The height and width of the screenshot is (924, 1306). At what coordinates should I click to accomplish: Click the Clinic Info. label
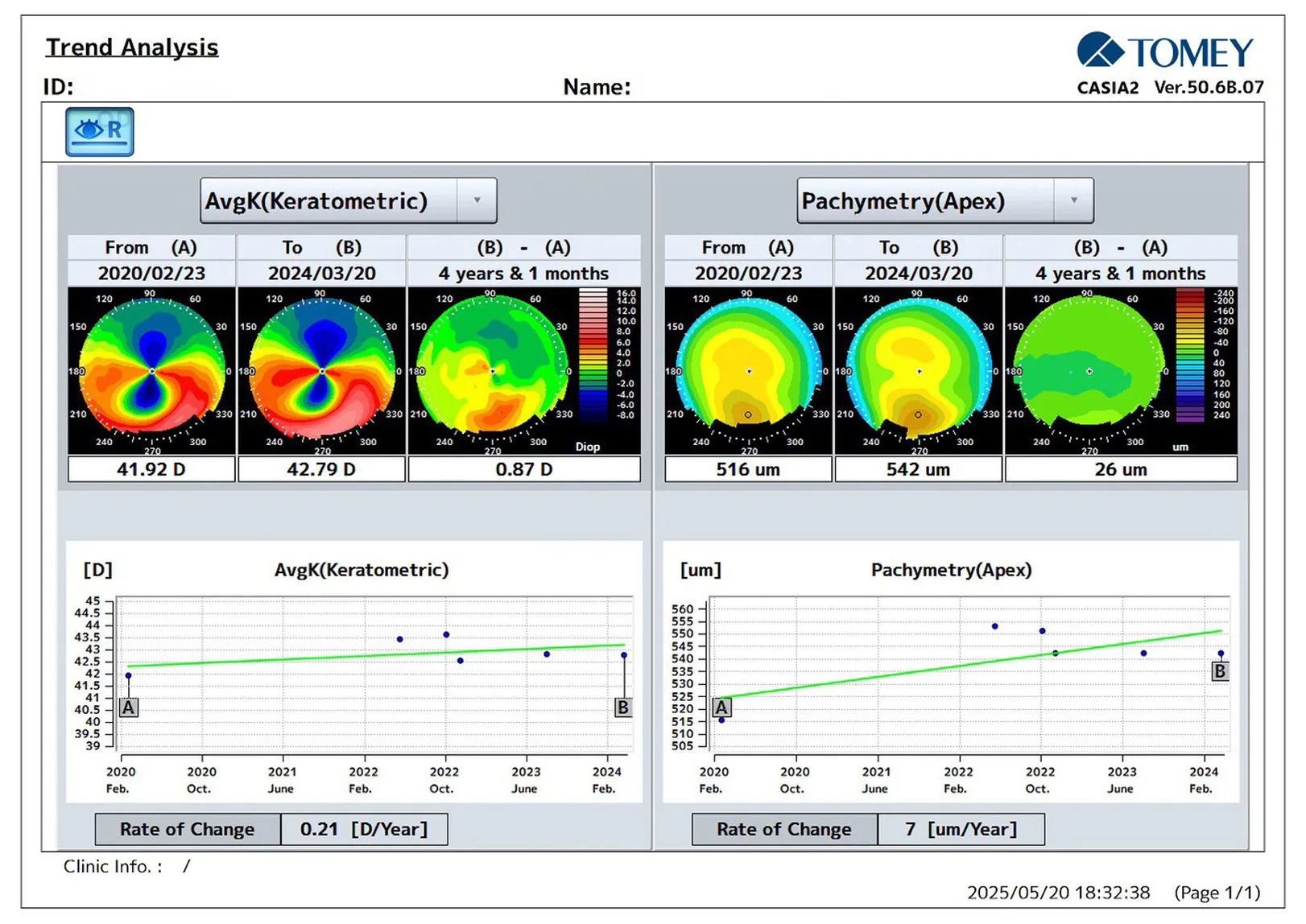point(113,866)
